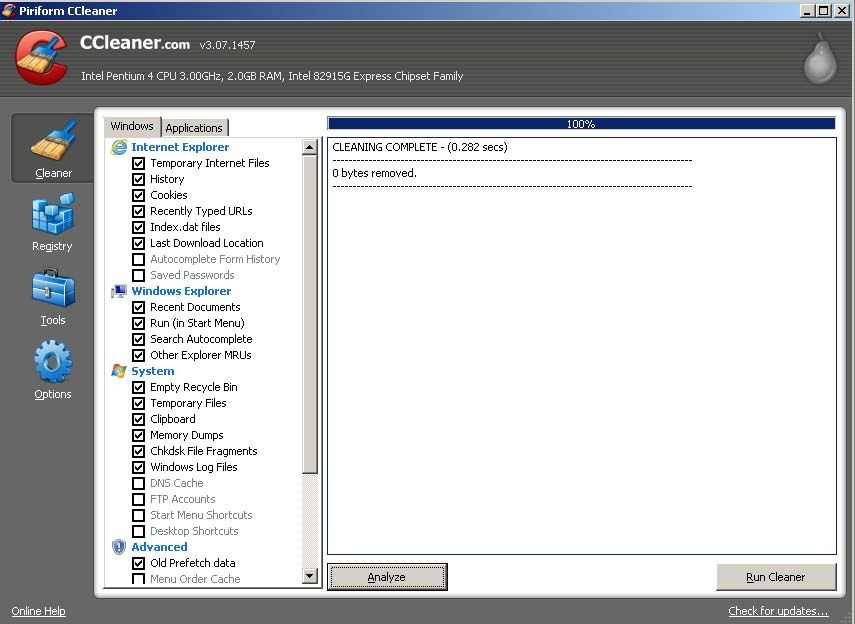Click the Piriform pear icon
This screenshot has width=855, height=624.
tap(820, 58)
